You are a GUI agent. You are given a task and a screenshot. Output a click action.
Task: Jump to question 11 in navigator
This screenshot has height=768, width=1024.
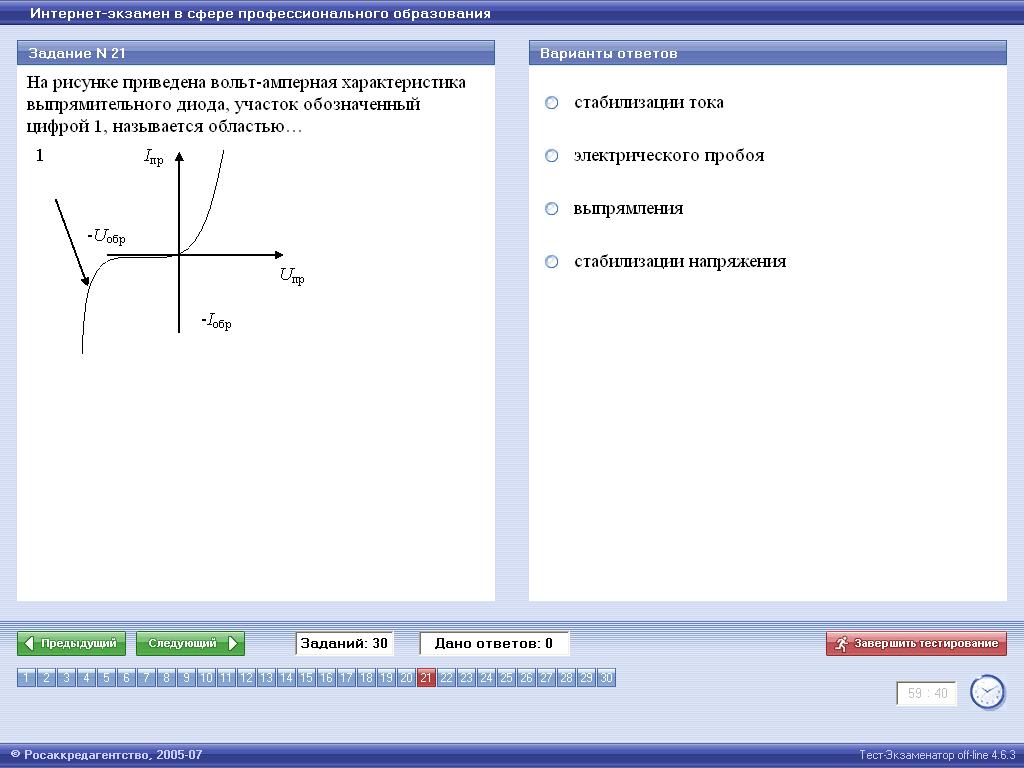pos(226,678)
